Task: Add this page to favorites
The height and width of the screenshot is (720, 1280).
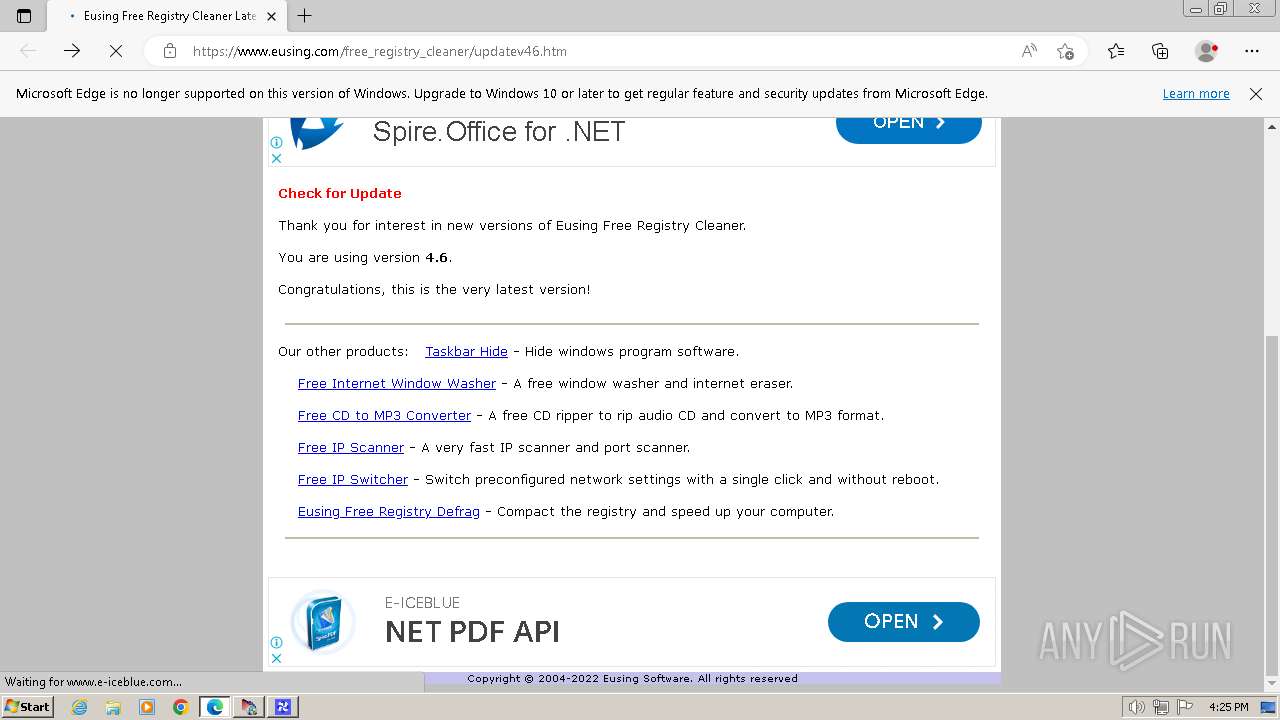Action: 1065,51
